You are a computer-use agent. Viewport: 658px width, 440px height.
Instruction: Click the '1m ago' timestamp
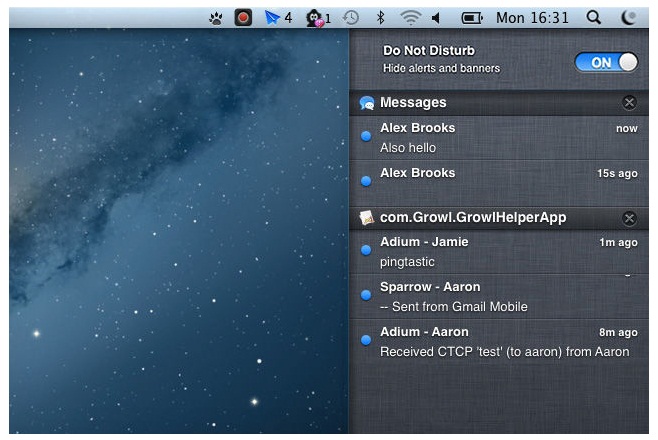pyautogui.click(x=618, y=242)
